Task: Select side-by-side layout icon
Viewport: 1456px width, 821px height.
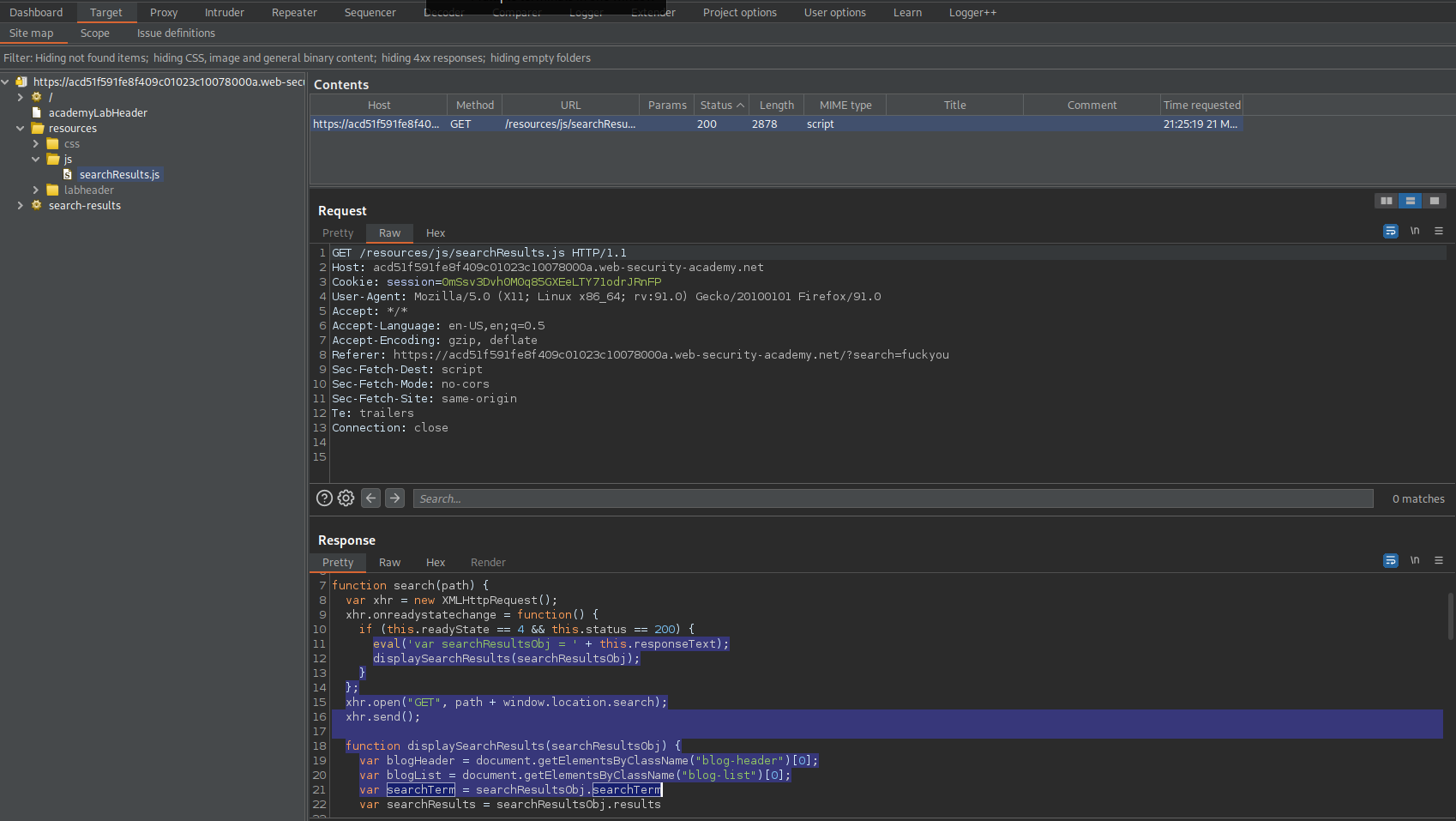Action: [1387, 201]
